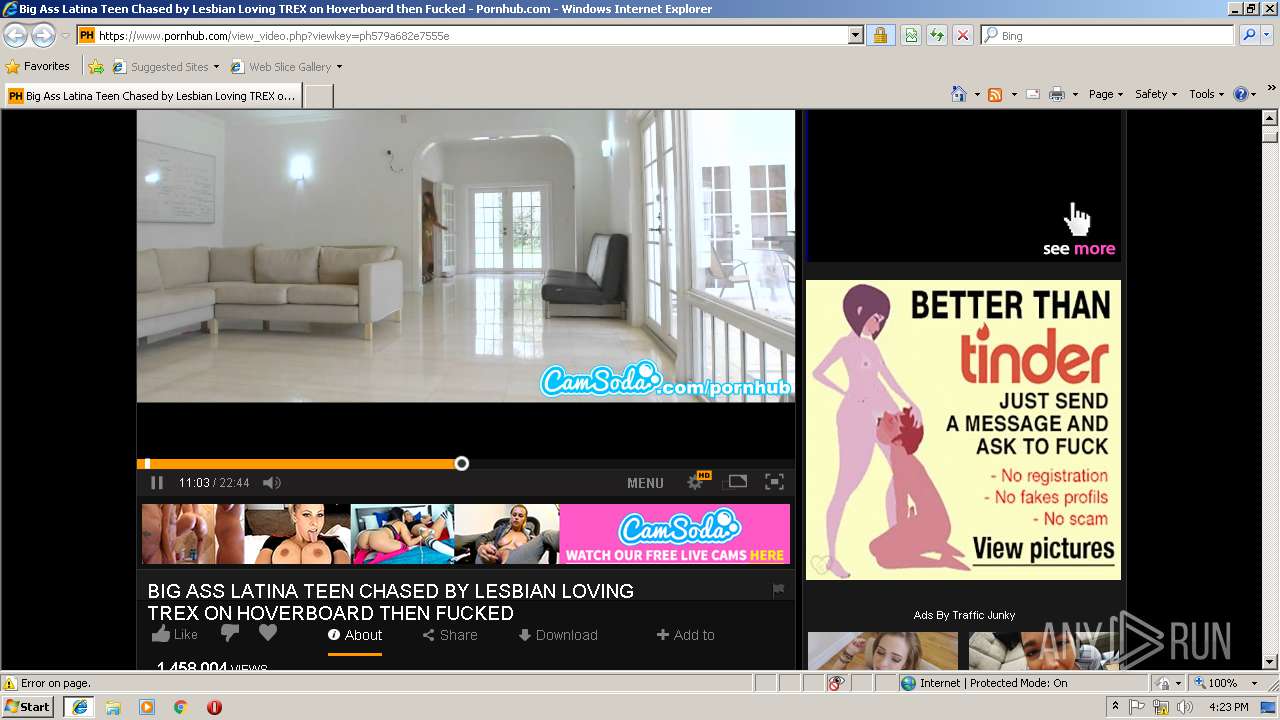The width and height of the screenshot is (1280, 720).
Task: Click the Print icon in command bar
Action: click(x=1057, y=94)
